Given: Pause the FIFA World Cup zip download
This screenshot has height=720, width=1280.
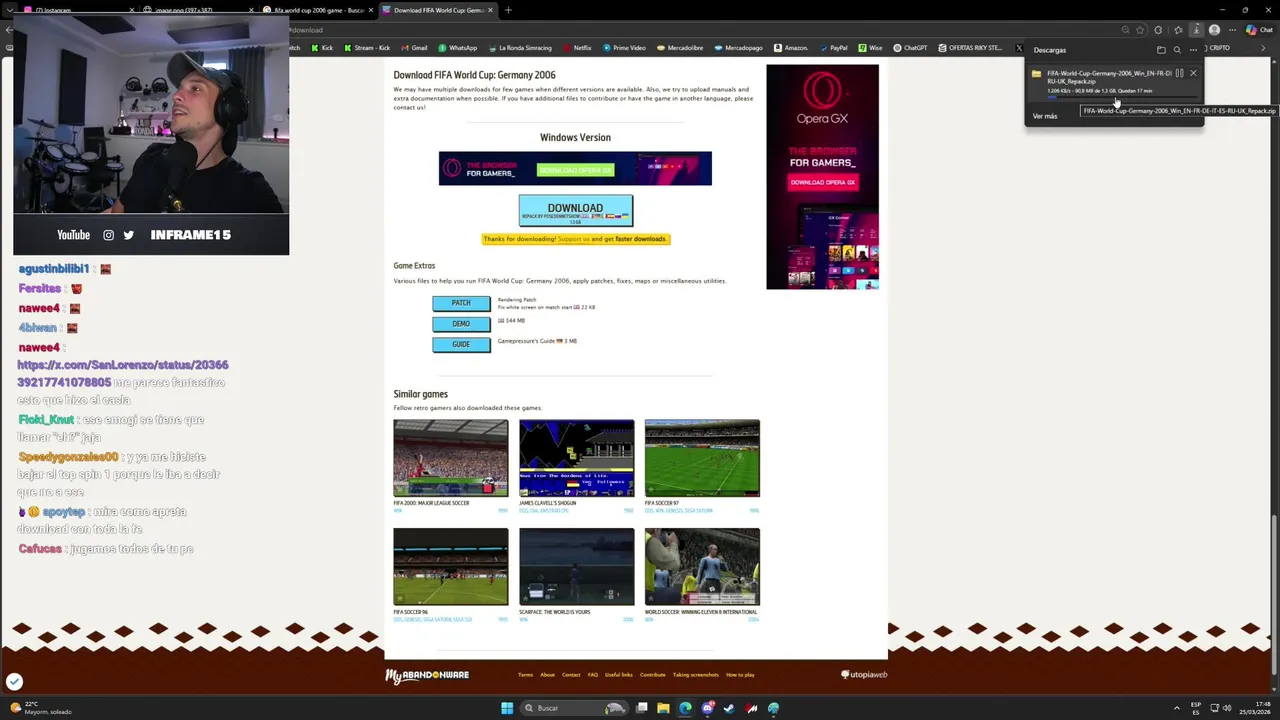Looking at the screenshot, I should [x=1179, y=73].
